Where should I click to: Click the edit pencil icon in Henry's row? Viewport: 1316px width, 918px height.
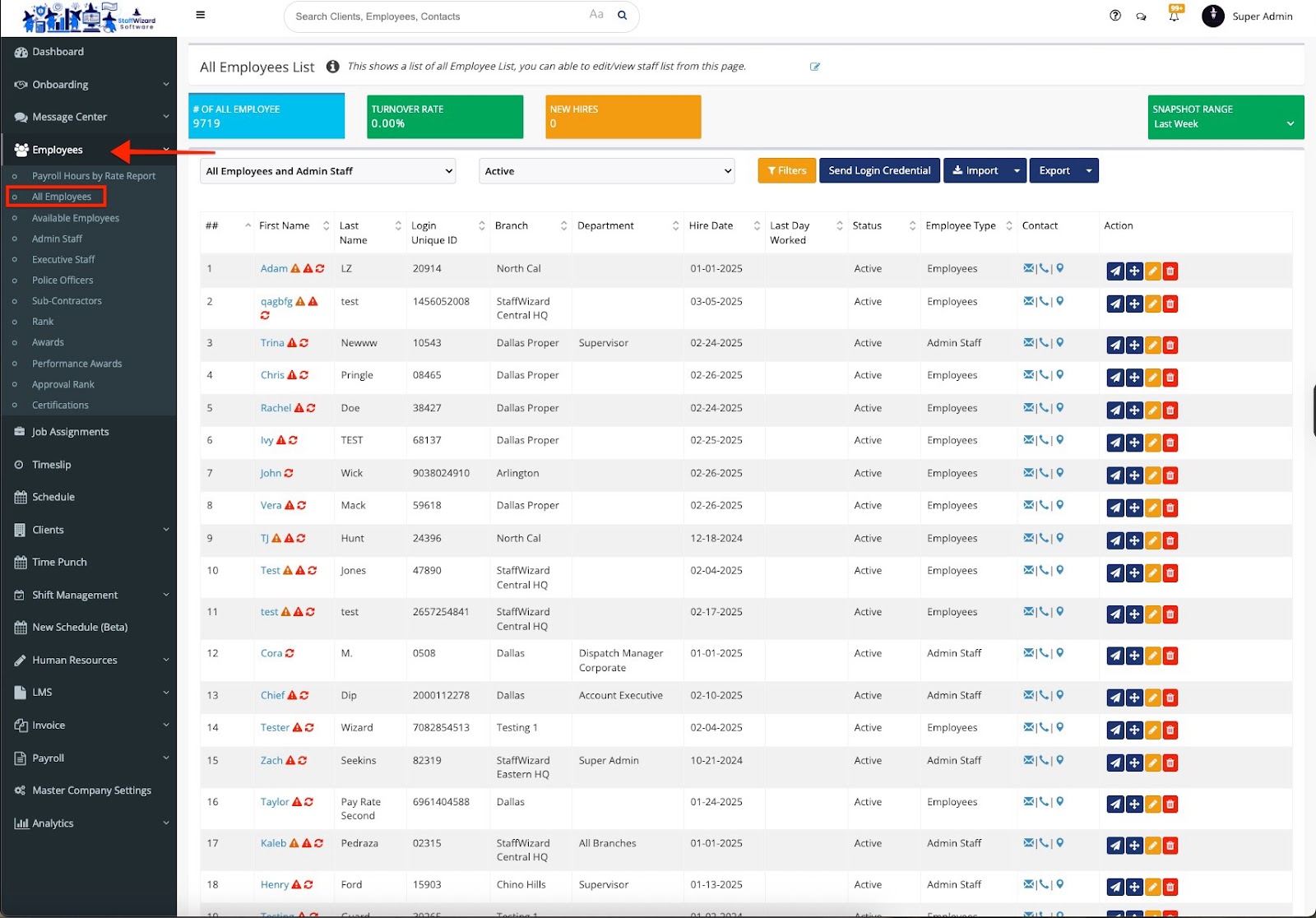(x=1153, y=888)
